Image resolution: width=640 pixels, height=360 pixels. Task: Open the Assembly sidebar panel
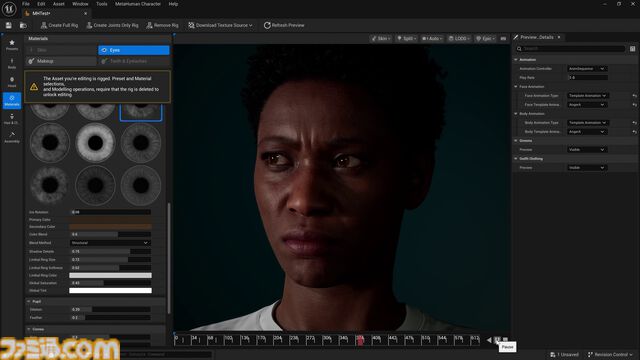pyautogui.click(x=12, y=137)
